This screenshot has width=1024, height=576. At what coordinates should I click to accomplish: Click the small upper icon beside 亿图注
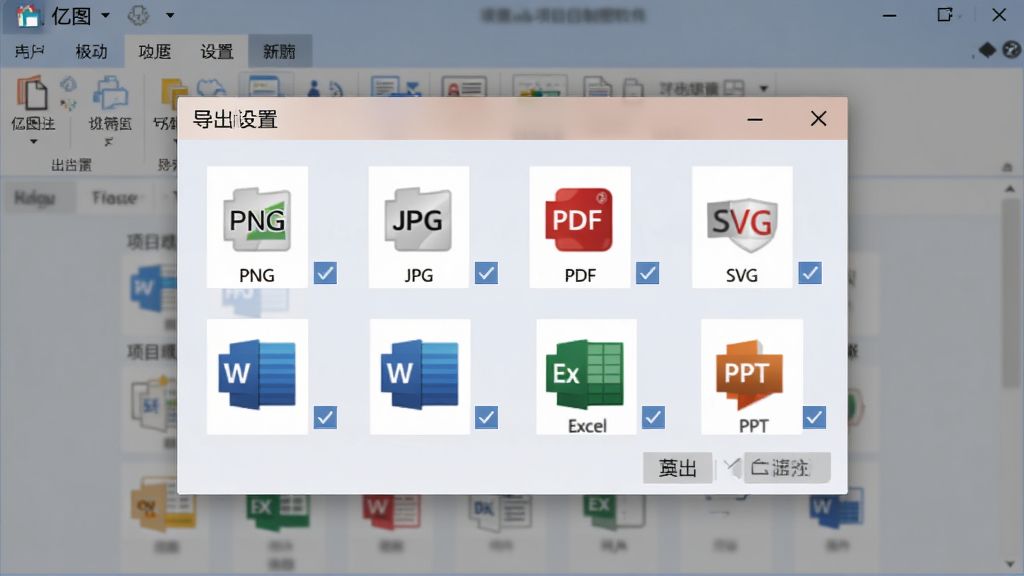69,84
